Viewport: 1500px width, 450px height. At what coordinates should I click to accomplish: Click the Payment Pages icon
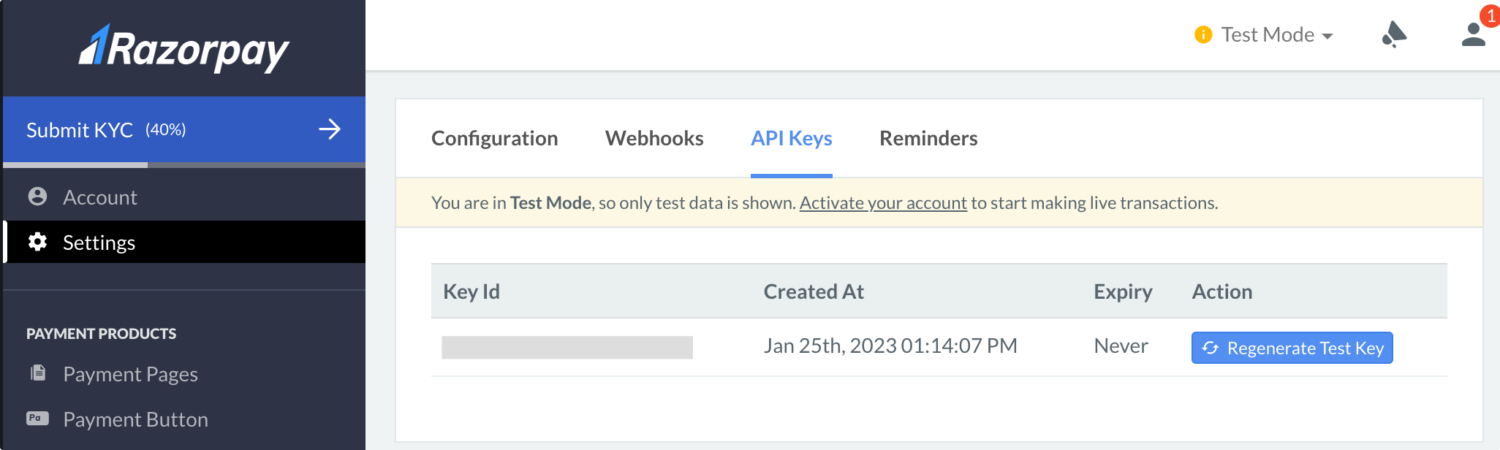(x=38, y=374)
